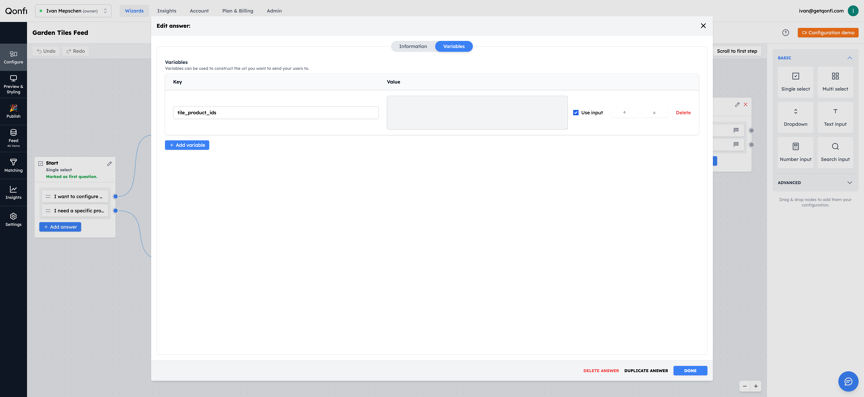Delete the right node with red X

(746, 104)
